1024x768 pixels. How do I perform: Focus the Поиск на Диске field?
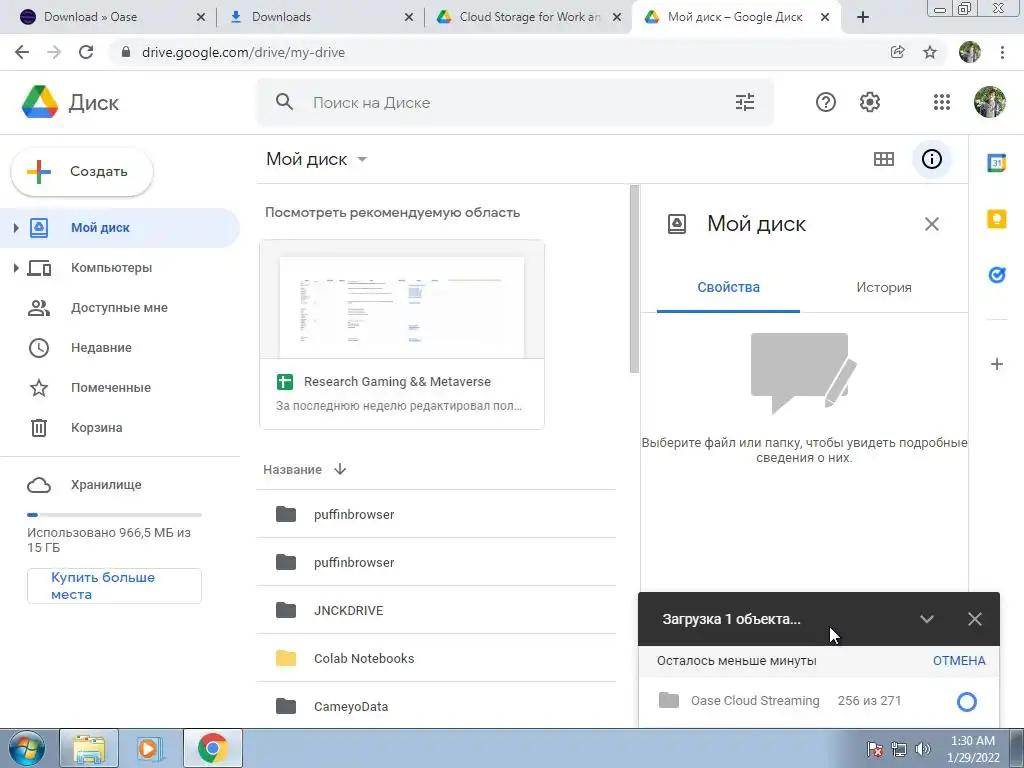tap(516, 103)
